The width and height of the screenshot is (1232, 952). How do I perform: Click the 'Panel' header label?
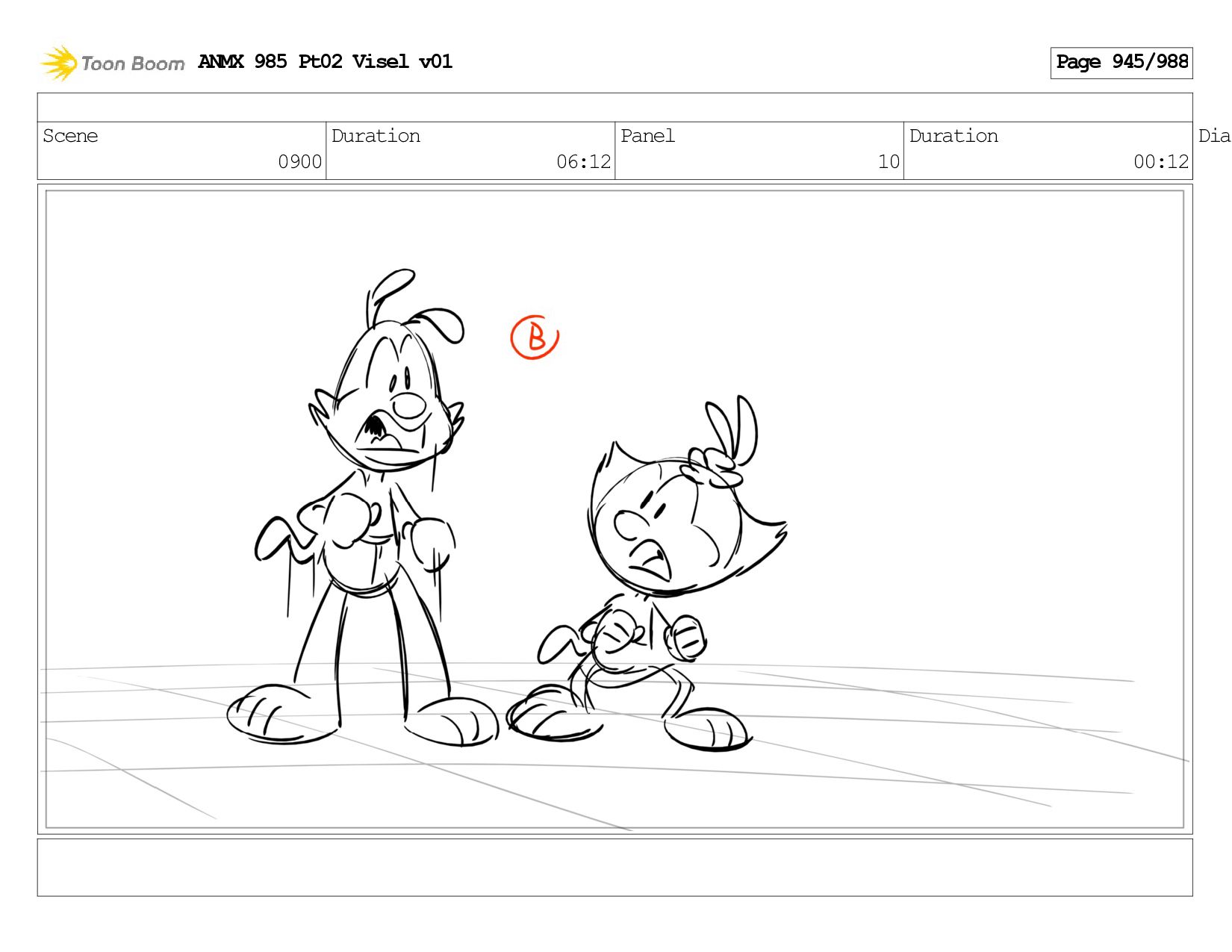click(647, 136)
